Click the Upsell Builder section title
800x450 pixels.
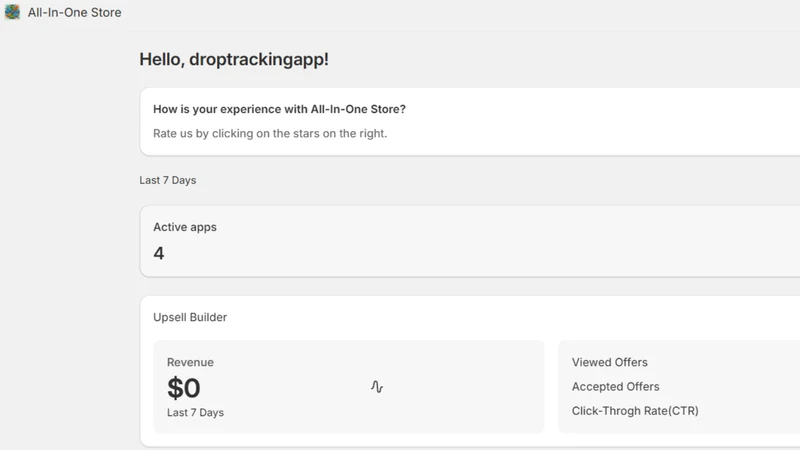point(190,317)
